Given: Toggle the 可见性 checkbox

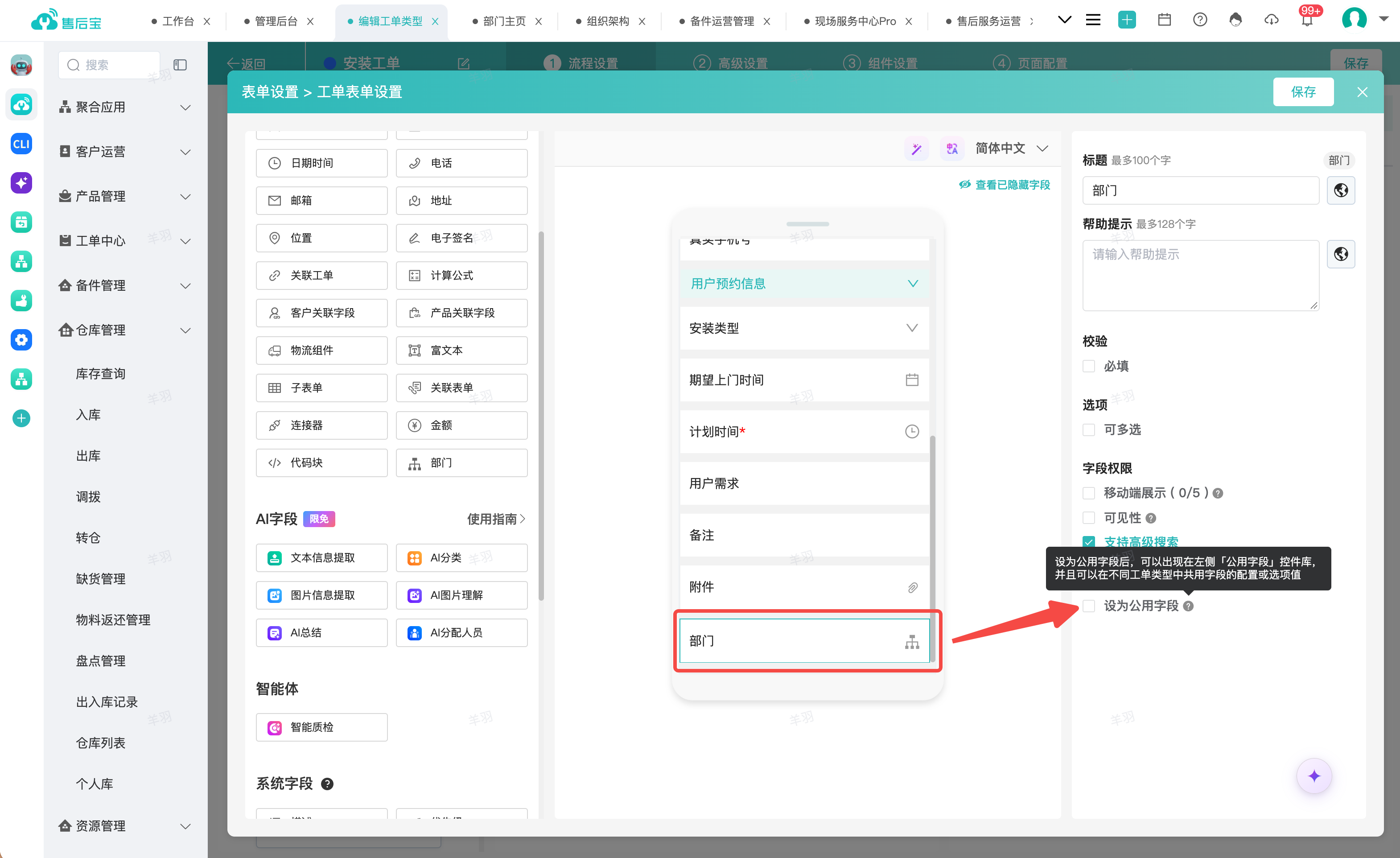Looking at the screenshot, I should 1089,518.
